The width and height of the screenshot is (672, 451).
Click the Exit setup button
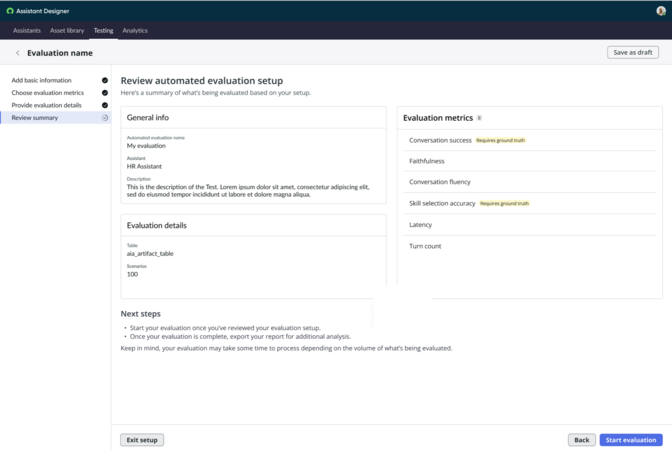coord(142,440)
